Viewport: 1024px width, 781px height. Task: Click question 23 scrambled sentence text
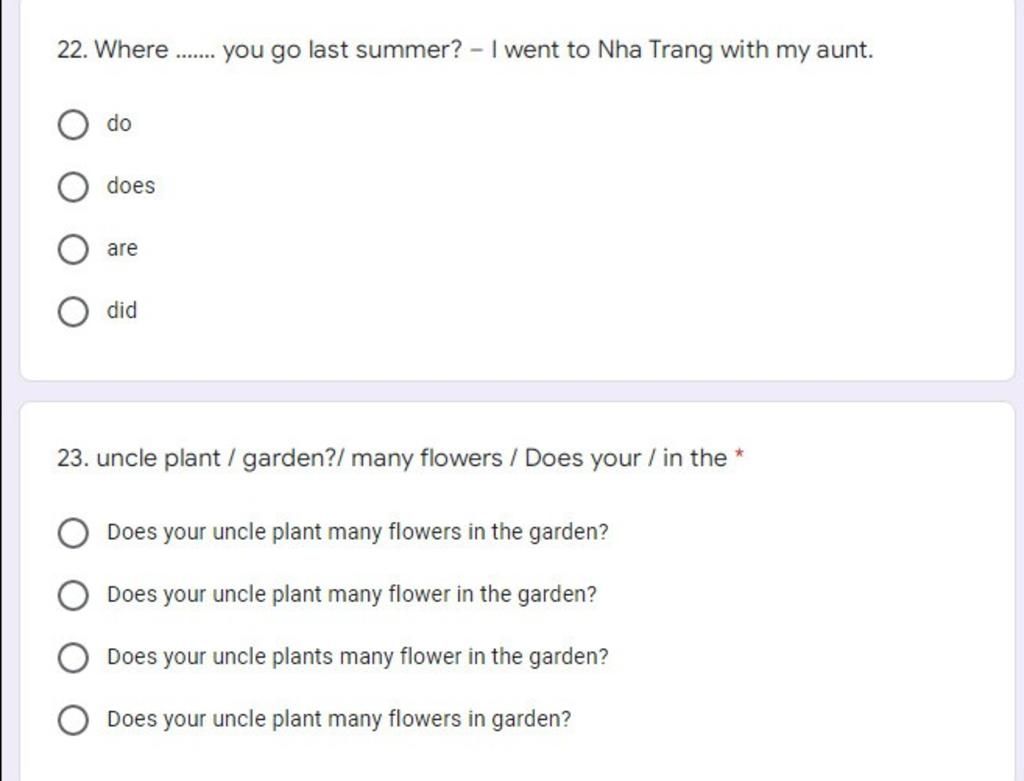[x=392, y=458]
